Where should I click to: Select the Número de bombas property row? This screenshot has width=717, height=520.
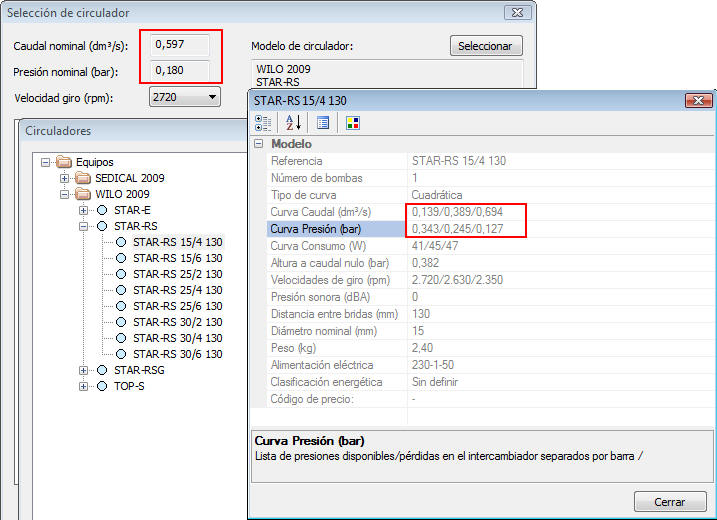pos(492,178)
